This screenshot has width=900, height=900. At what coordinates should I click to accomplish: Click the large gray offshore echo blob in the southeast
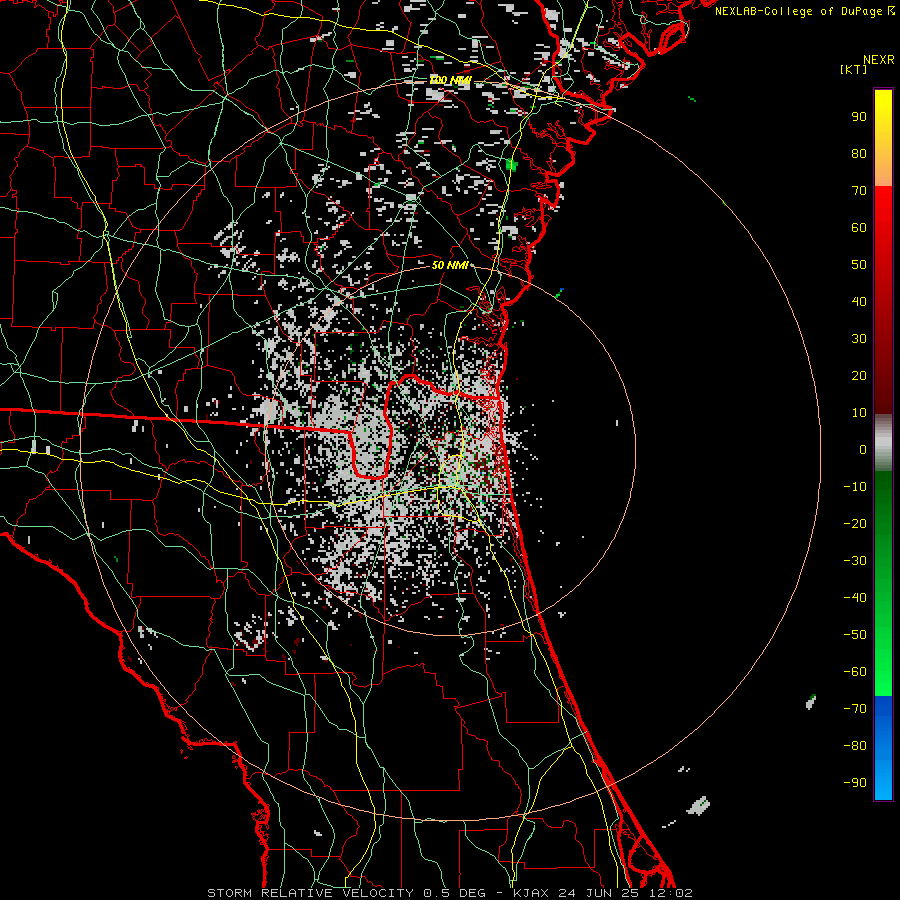[x=699, y=806]
